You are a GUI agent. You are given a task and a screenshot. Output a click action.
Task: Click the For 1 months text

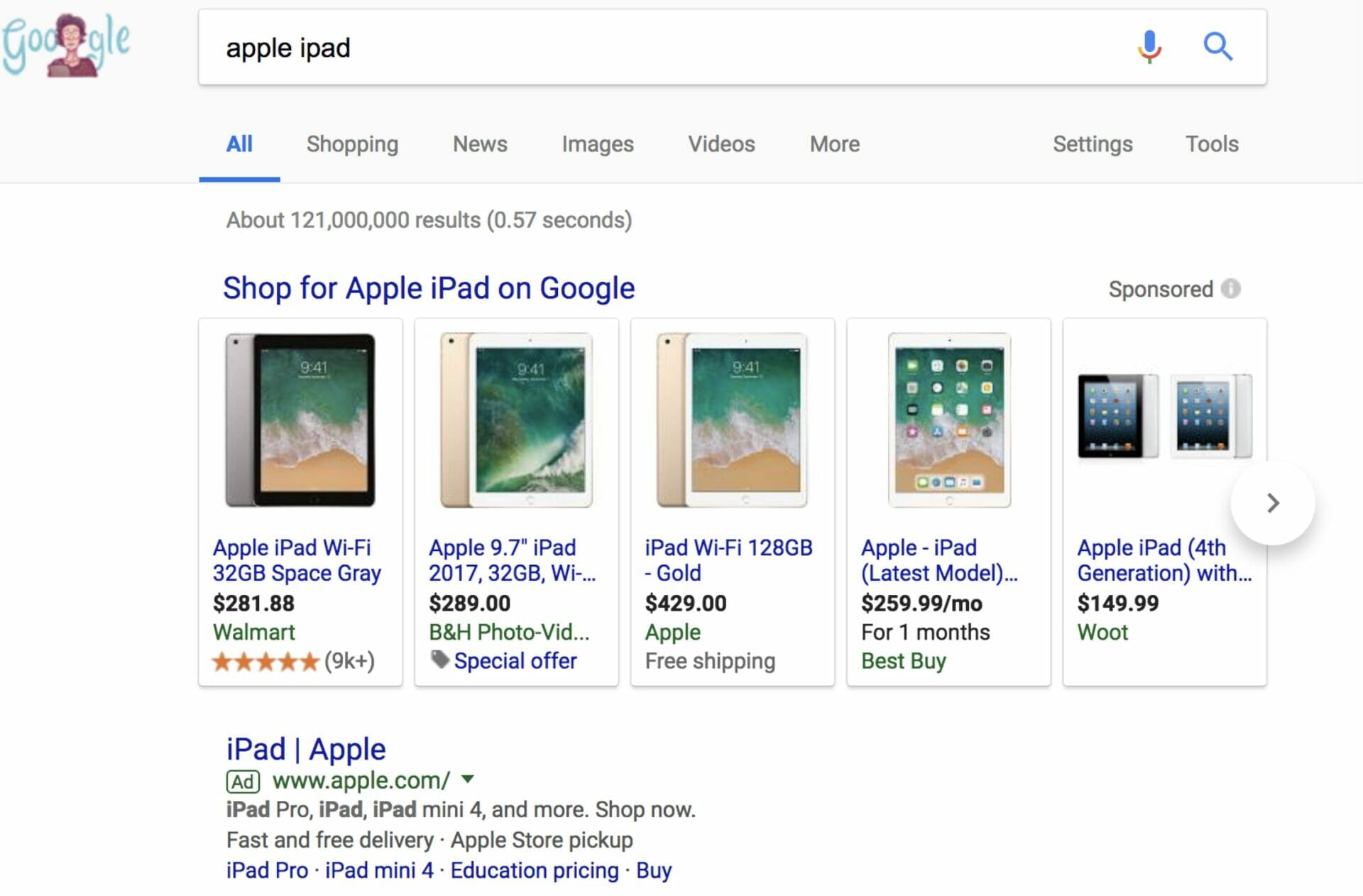tap(925, 632)
